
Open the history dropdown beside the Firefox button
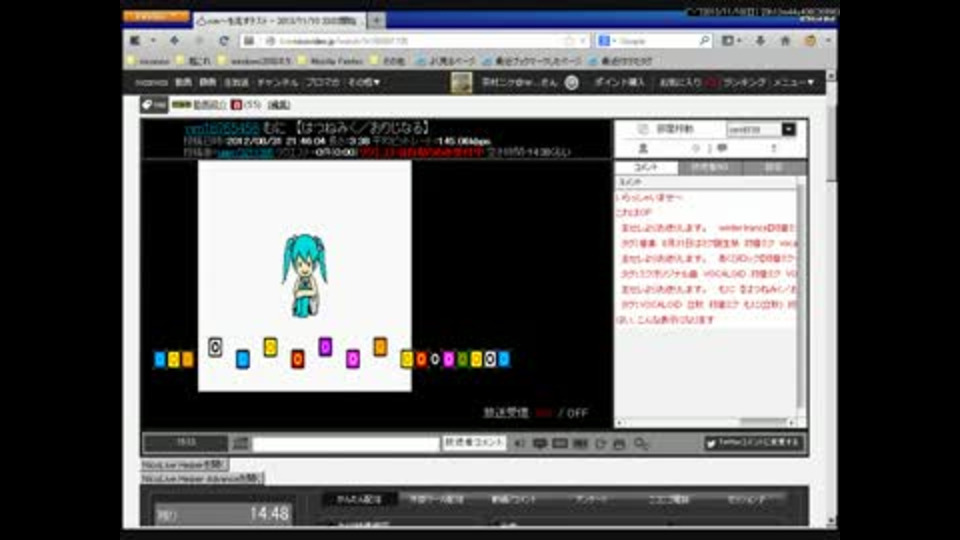[x=153, y=40]
